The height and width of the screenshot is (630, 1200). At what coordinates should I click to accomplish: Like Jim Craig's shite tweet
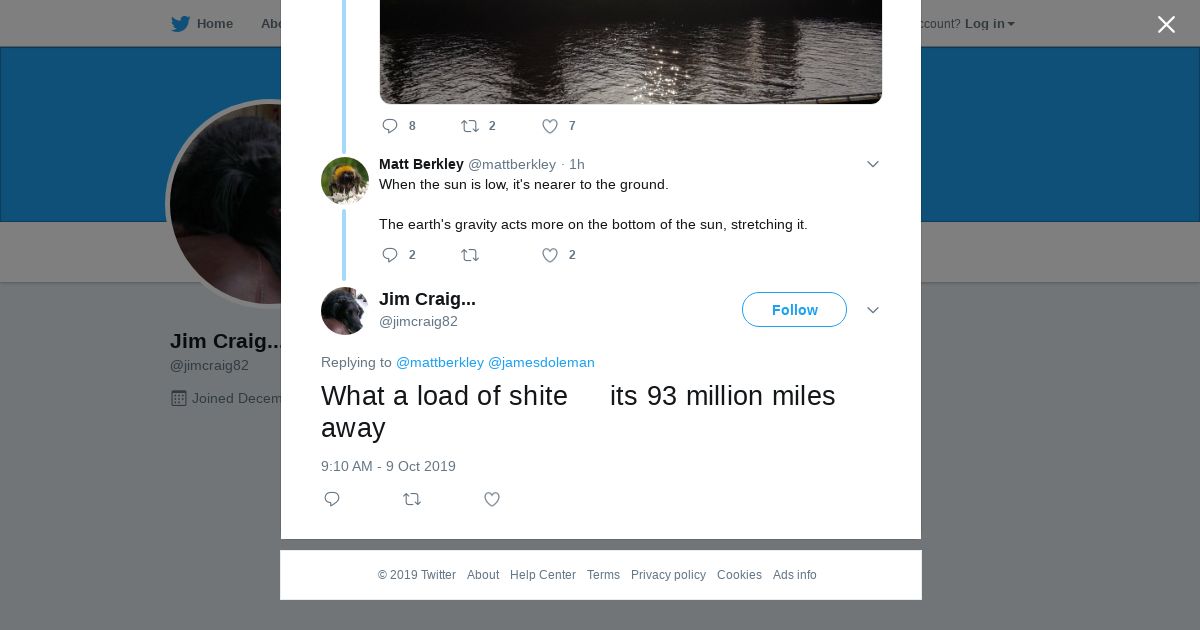pyautogui.click(x=492, y=499)
